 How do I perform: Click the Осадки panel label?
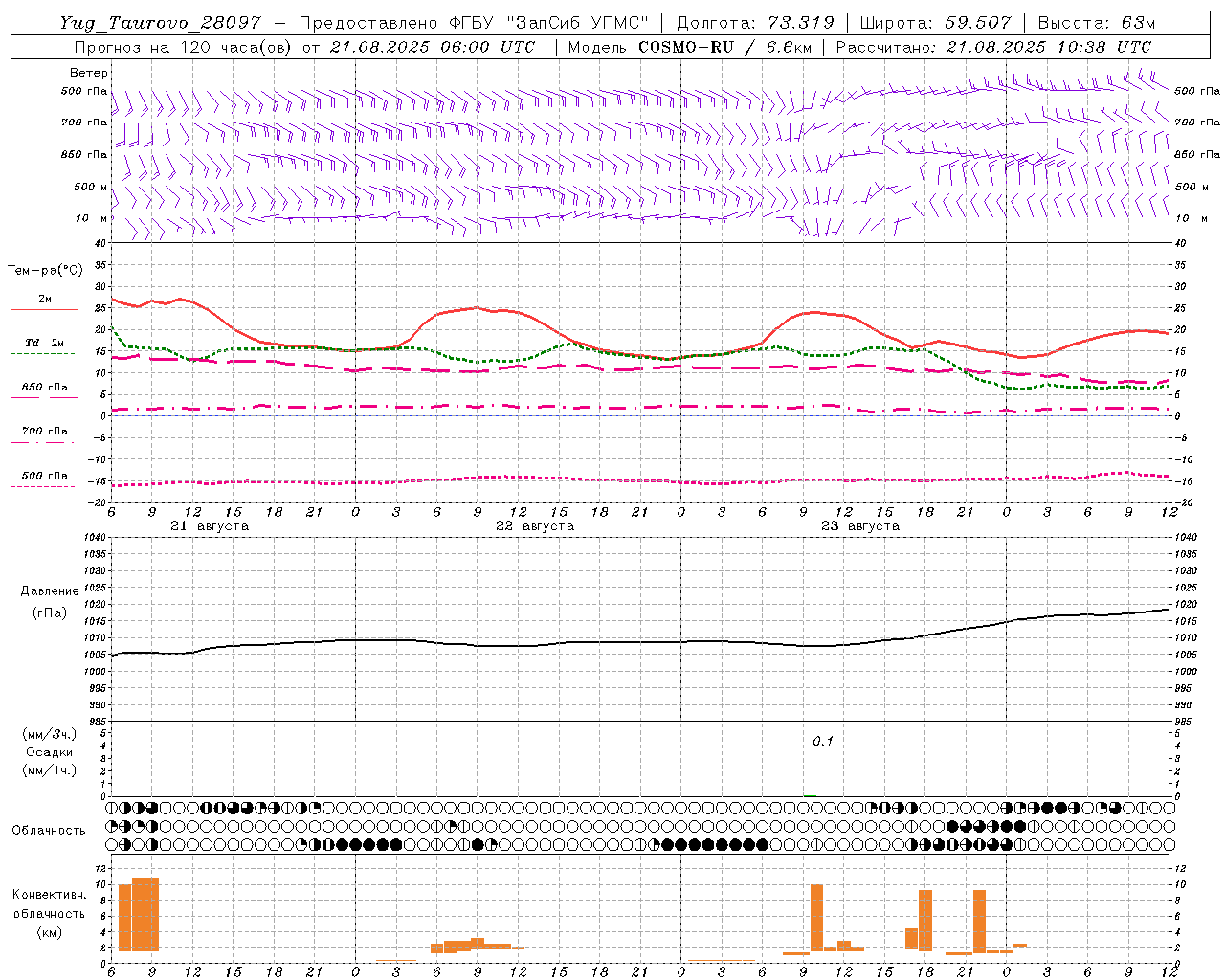49,752
